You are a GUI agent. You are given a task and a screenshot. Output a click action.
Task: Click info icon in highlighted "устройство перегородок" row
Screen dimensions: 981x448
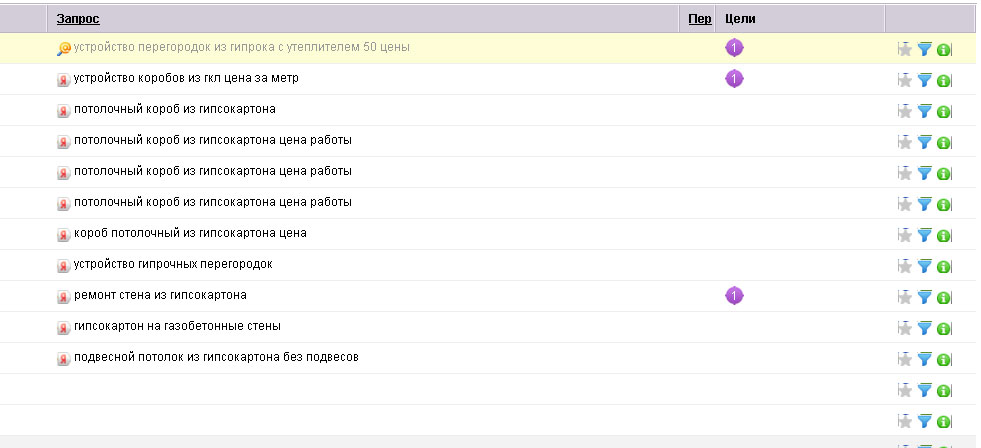coord(944,49)
